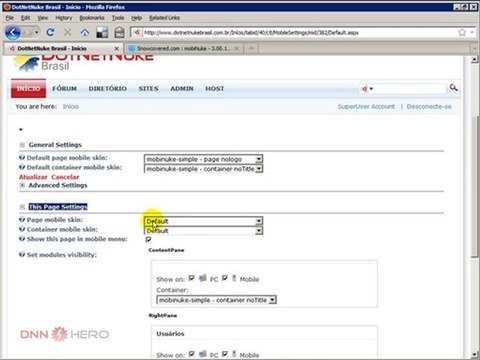Click the toolbar icon right of Home
The width and height of the screenshot is (480, 360).
[x=102, y=32]
